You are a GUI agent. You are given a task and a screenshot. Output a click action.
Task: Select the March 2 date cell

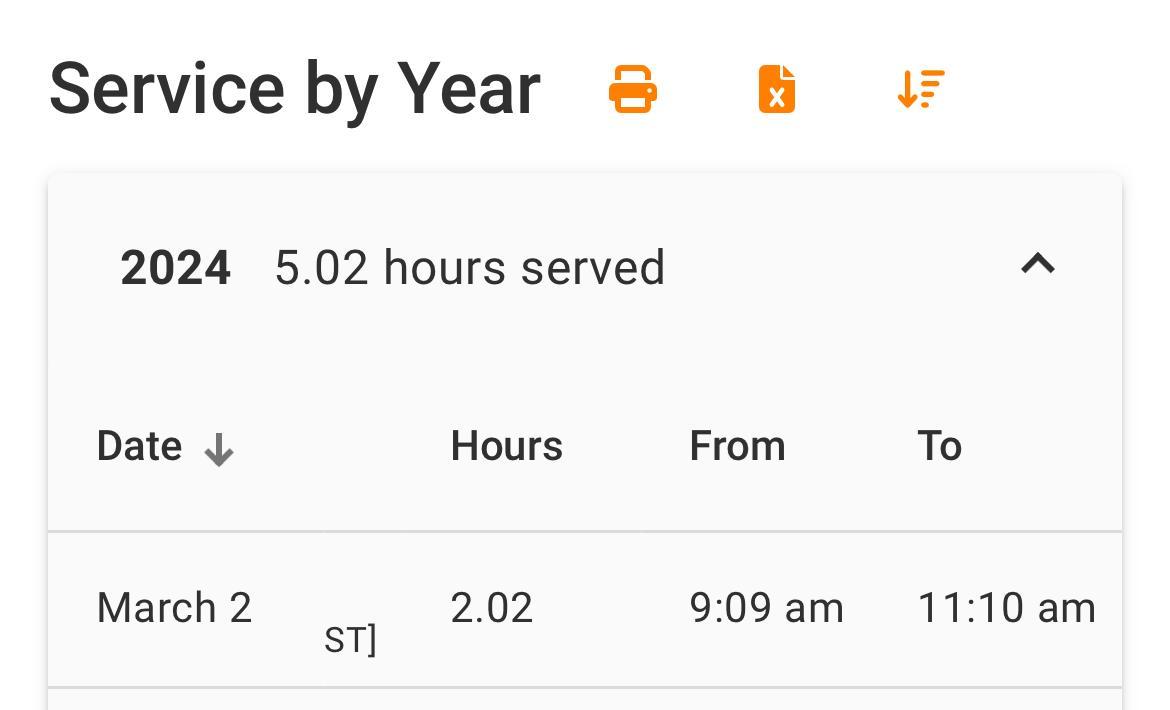pyautogui.click(x=174, y=608)
